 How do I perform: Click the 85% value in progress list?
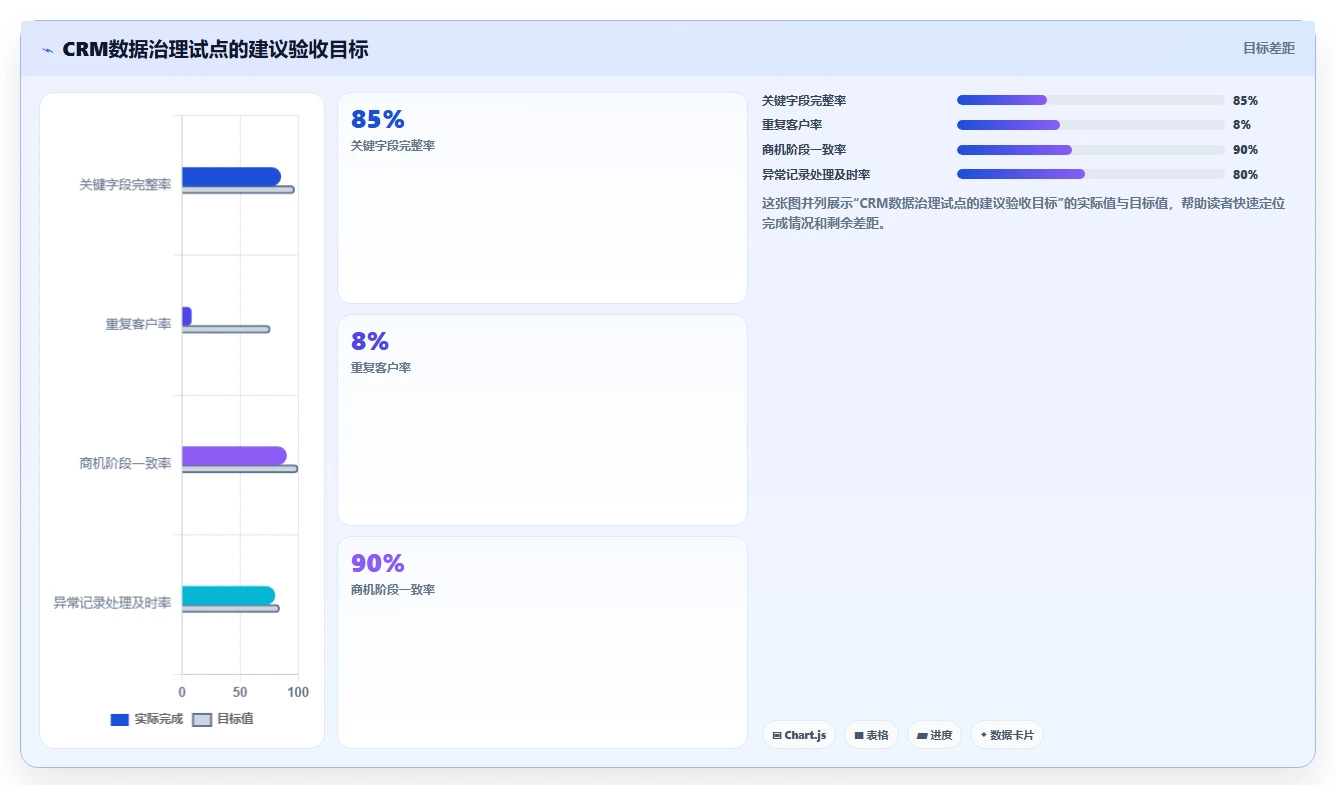tap(1245, 100)
